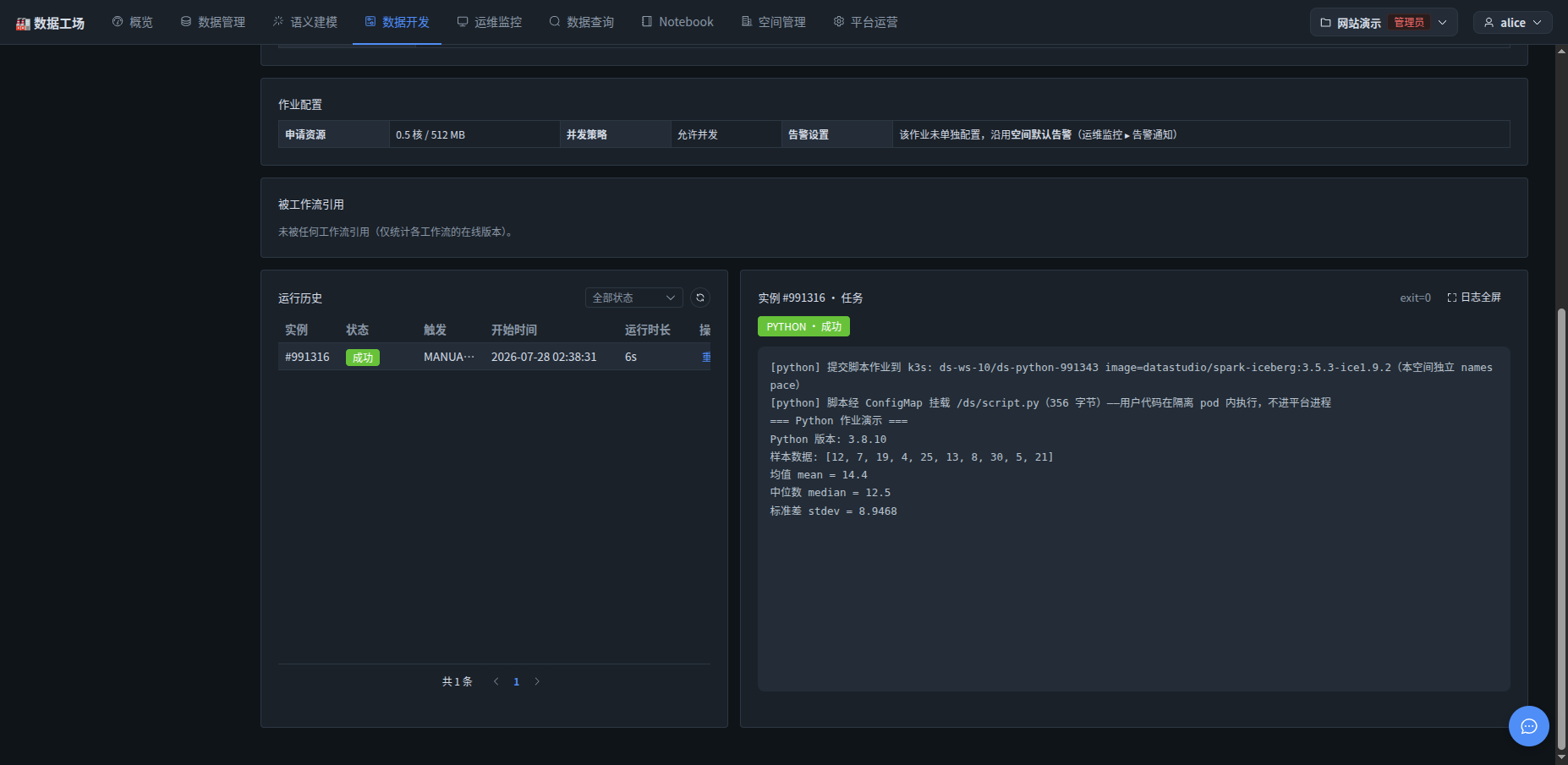The width and height of the screenshot is (1568, 765).
Task: Open 平台运营 tab
Action: point(866,22)
